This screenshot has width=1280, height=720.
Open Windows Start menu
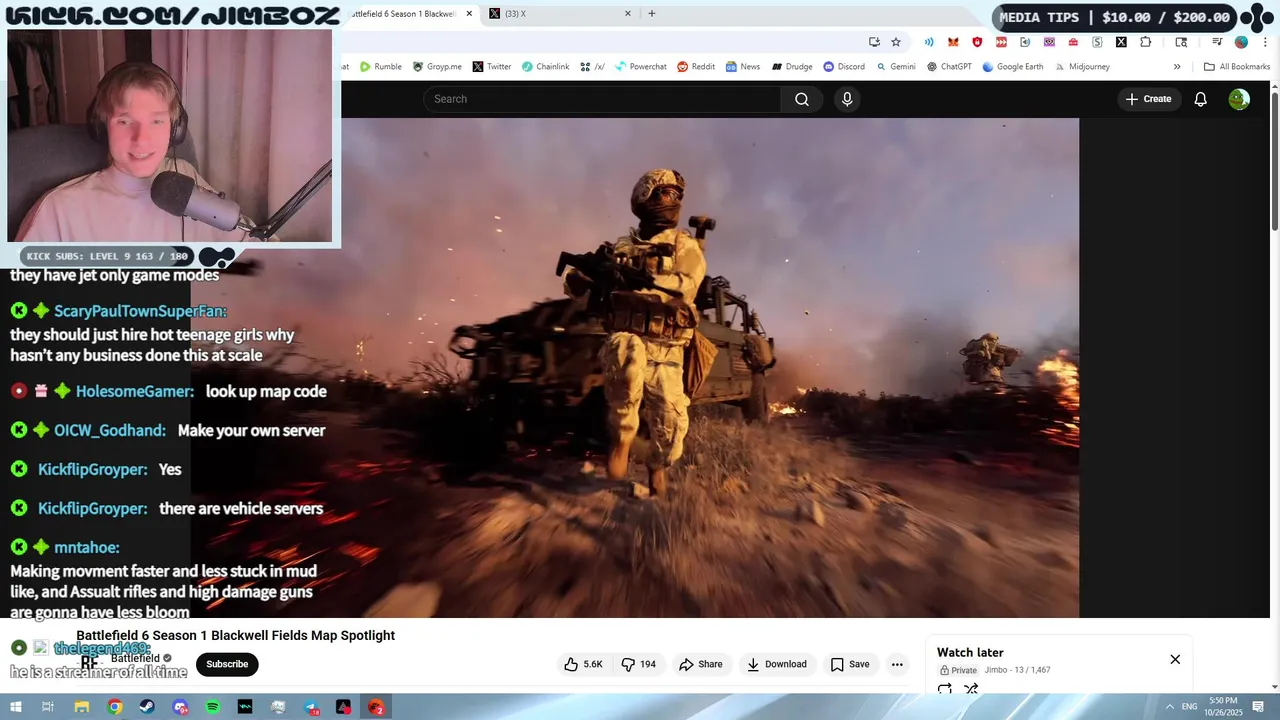pyautogui.click(x=16, y=707)
